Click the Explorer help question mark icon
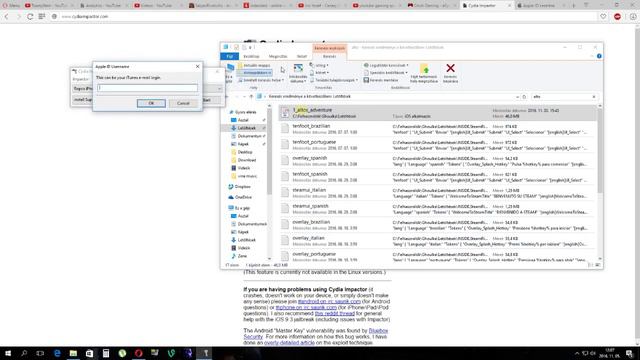640x360 pixels. tap(599, 56)
